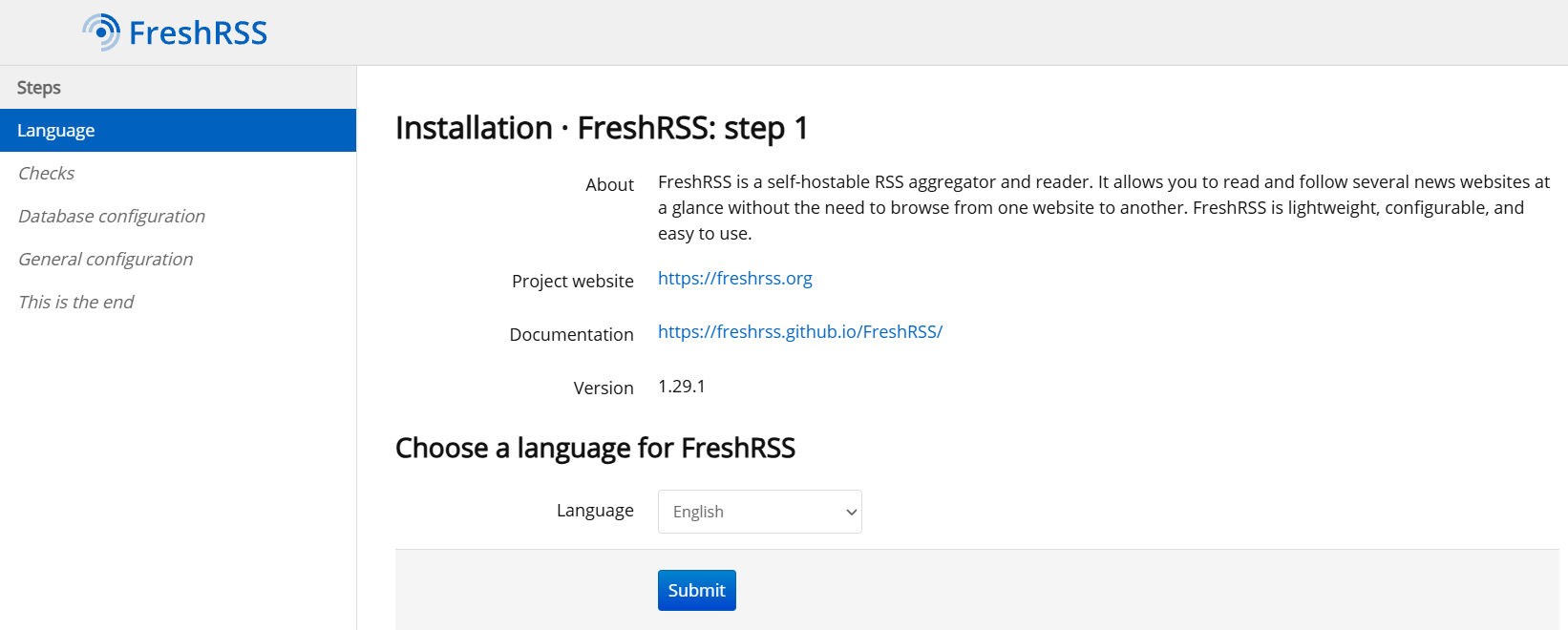This screenshot has width=1568, height=630.
Task: Open the General configuration step
Action: click(x=105, y=259)
